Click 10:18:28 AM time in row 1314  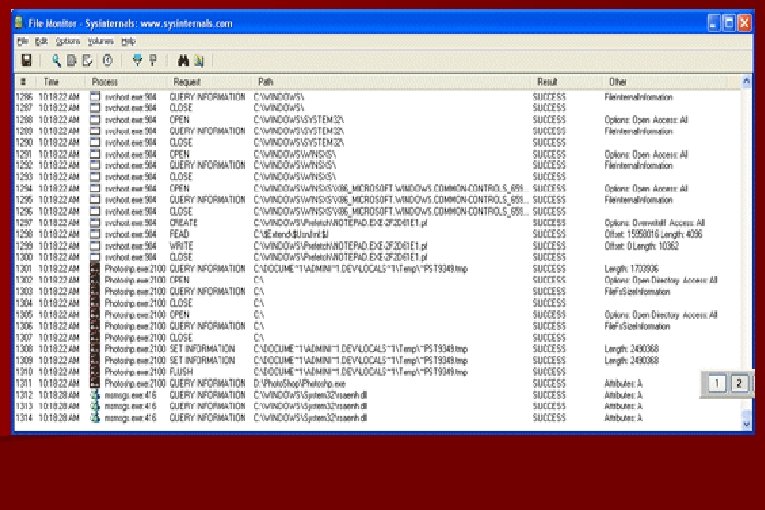click(x=59, y=418)
